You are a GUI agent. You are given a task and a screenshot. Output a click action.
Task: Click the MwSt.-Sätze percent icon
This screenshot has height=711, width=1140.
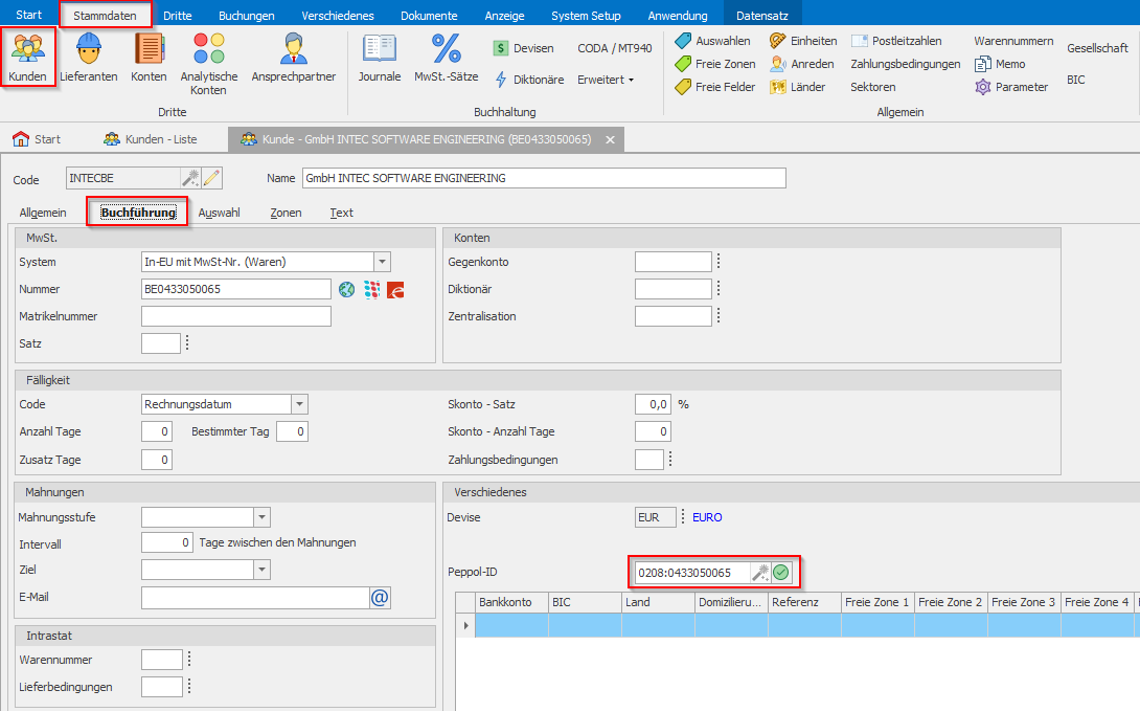(x=446, y=56)
